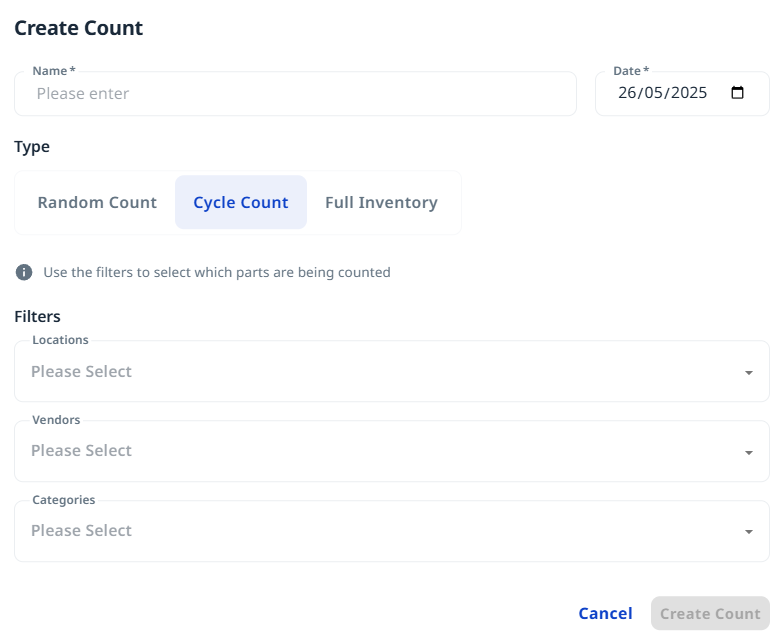Select the month '05' in Date field

tap(655, 93)
